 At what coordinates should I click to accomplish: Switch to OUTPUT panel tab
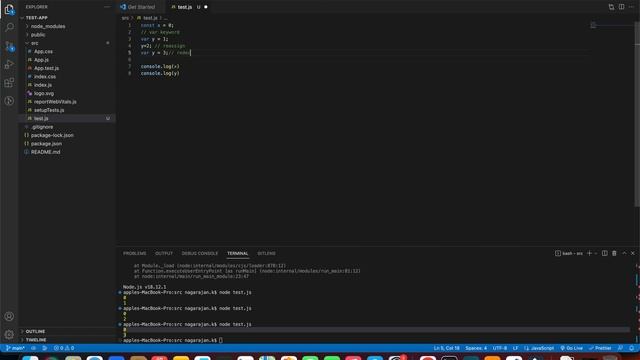point(164,253)
